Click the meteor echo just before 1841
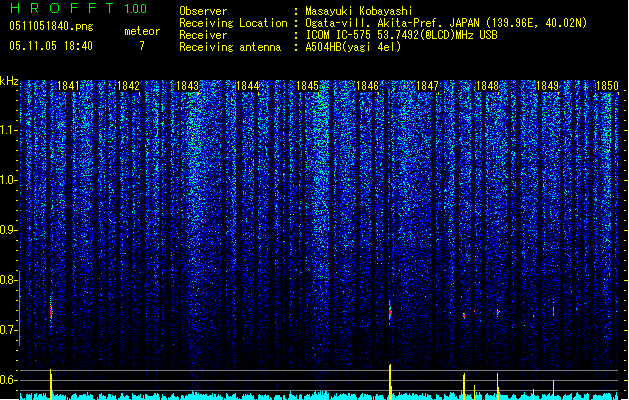The width and height of the screenshot is (629, 400). point(51,313)
